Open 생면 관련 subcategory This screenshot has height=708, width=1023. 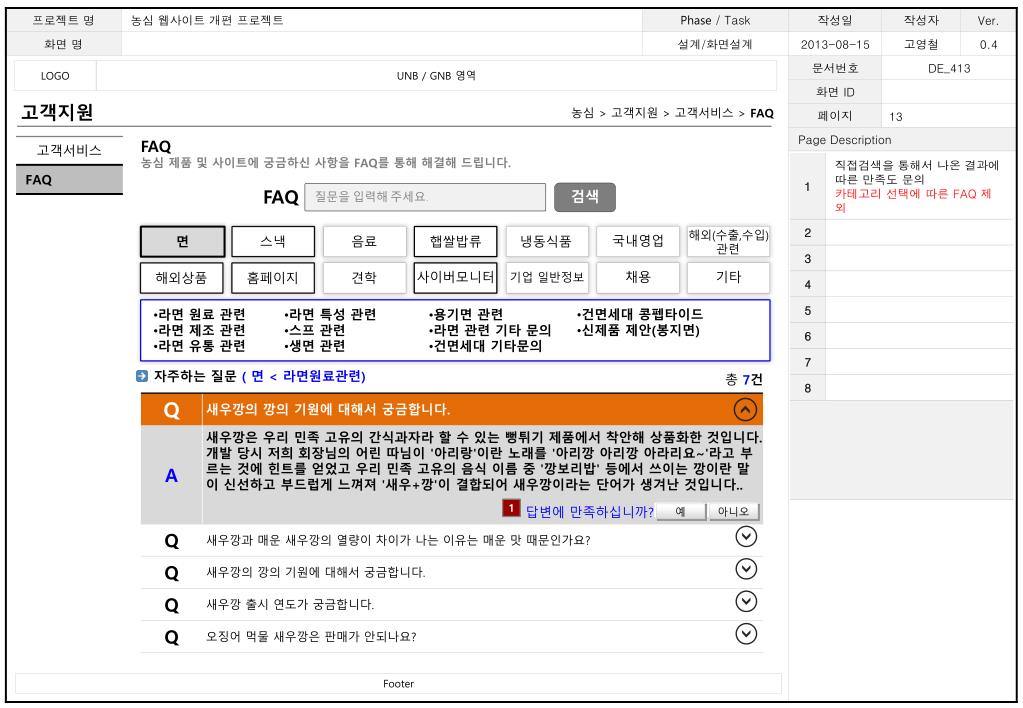click(x=315, y=346)
